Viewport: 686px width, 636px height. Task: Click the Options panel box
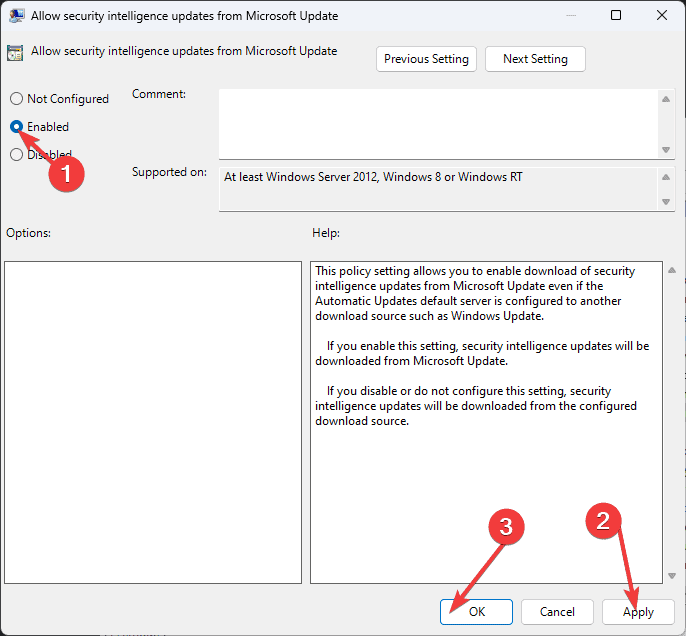[153, 422]
